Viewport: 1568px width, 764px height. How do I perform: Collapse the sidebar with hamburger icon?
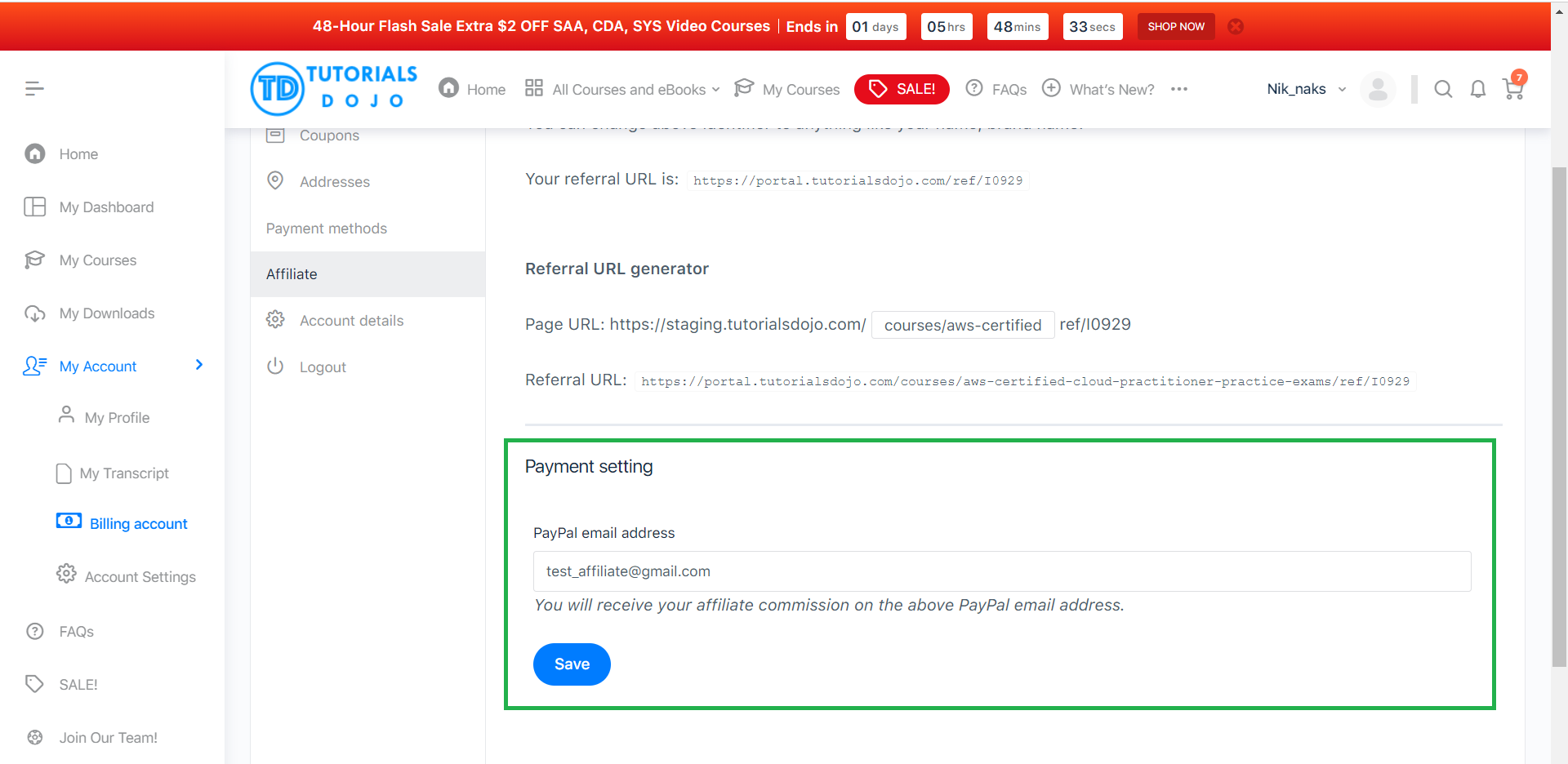tap(34, 88)
